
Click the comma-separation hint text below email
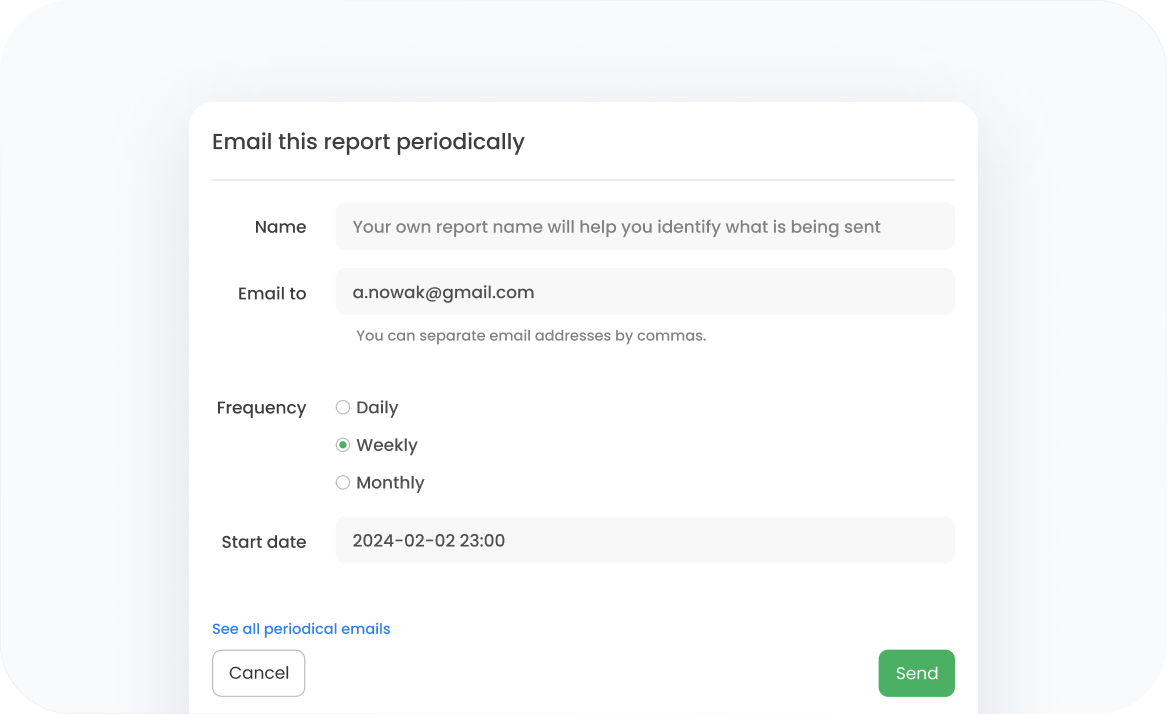[x=531, y=336]
